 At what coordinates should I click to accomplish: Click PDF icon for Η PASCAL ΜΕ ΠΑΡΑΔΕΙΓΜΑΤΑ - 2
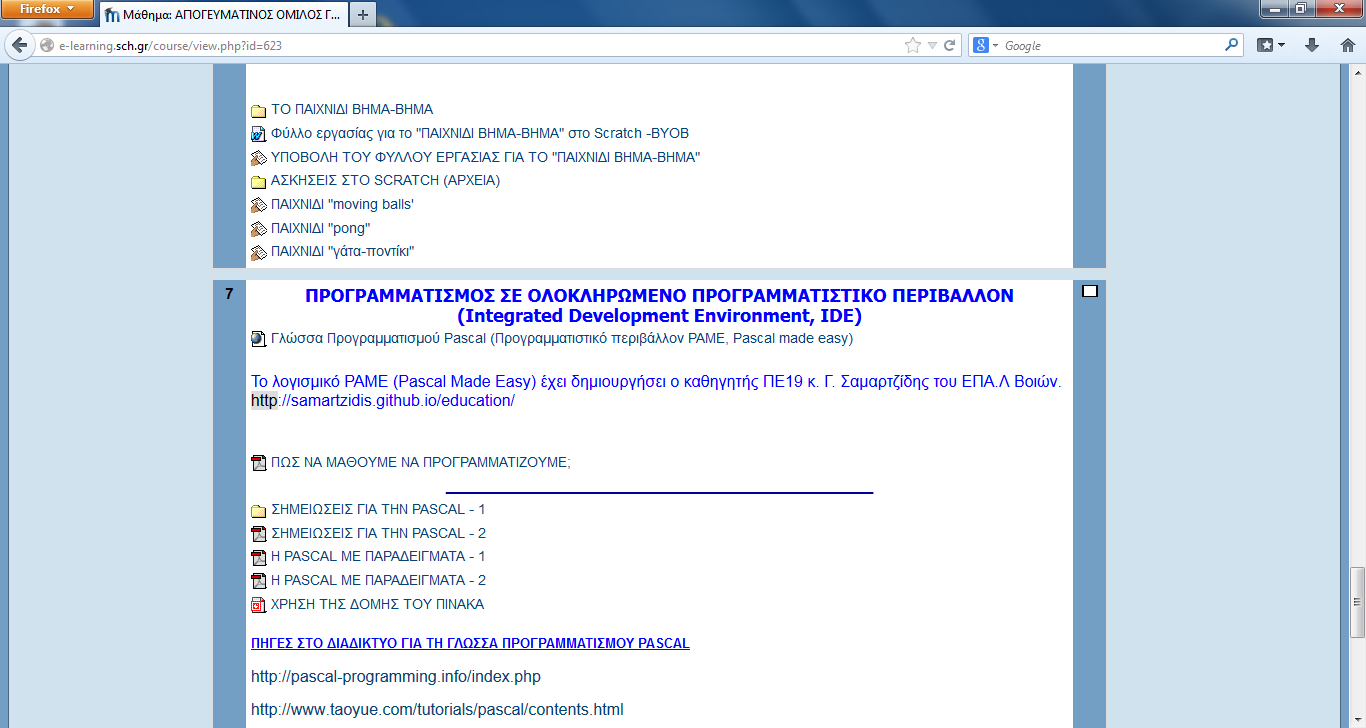click(258, 581)
